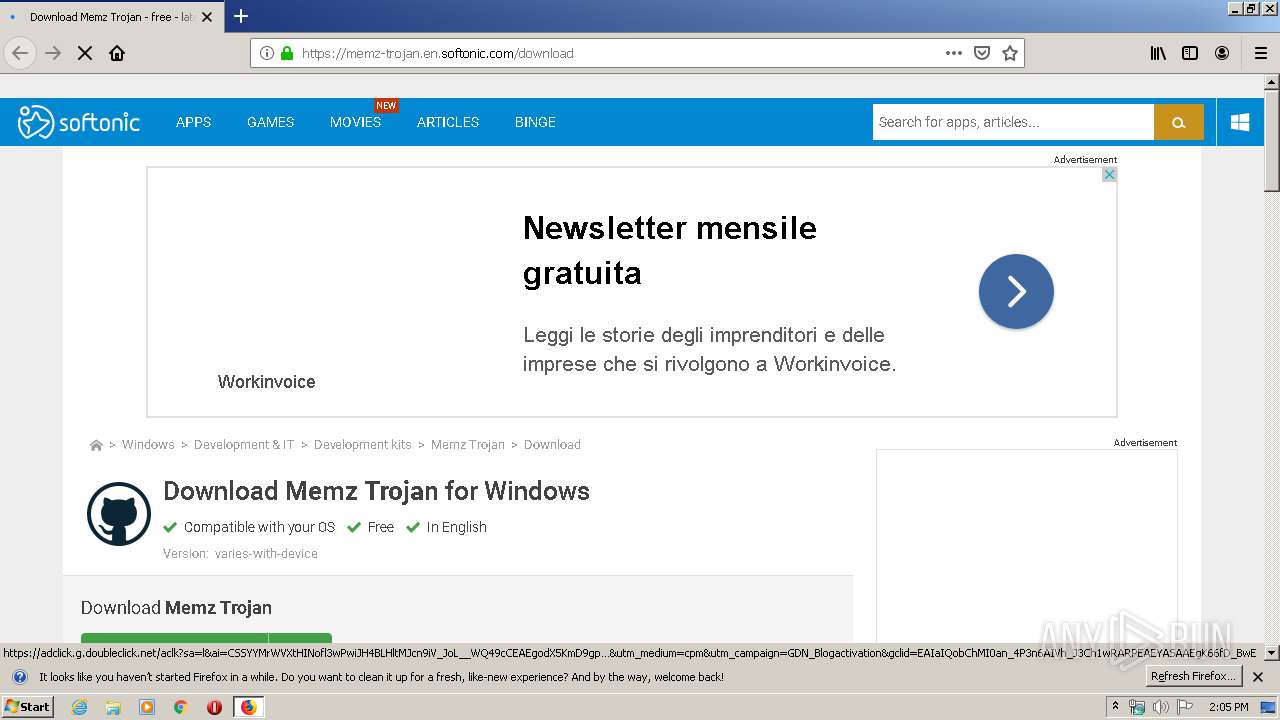Click the Memz Trojan GitHub app icon
The width and height of the screenshot is (1280, 720).
[x=119, y=514]
